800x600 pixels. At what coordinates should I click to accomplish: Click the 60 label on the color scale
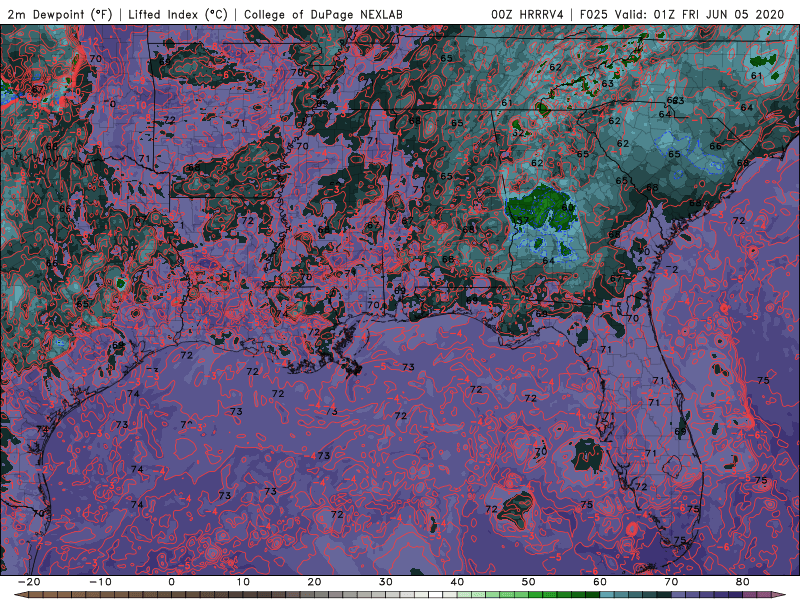(x=600, y=582)
